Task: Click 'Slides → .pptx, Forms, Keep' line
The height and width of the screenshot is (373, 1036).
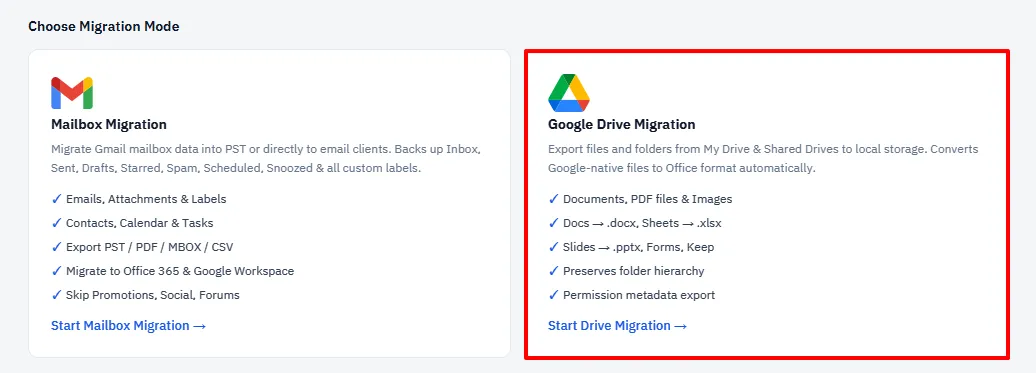Action: pyautogui.click(x=631, y=247)
